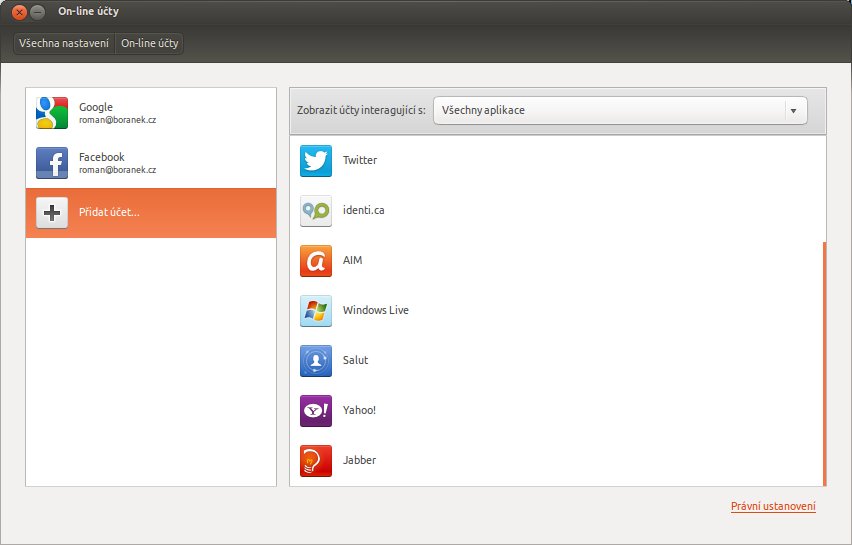
Task: Click the Zobrazit účty interagující s: label
Action: [x=361, y=110]
